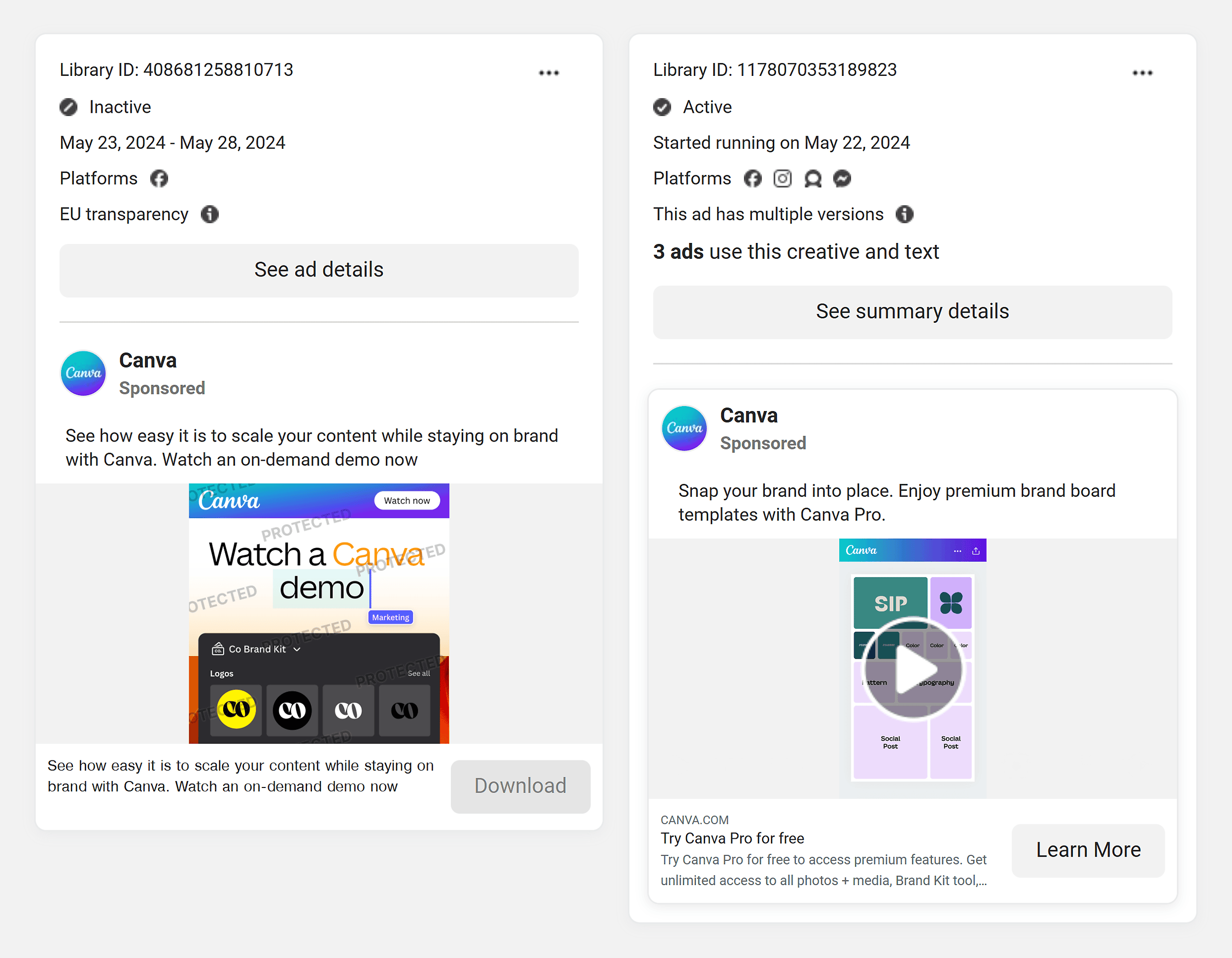
Task: Click the info icon next to multiple versions
Action: pos(905,214)
